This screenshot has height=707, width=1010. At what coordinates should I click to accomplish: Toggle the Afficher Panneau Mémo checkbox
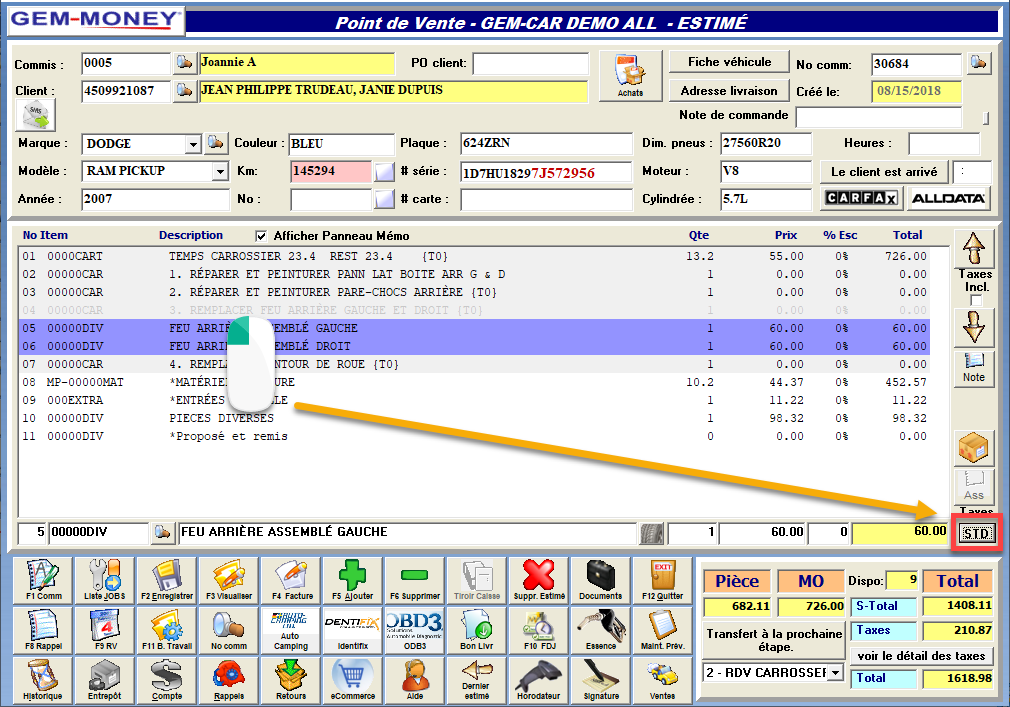(x=261, y=236)
